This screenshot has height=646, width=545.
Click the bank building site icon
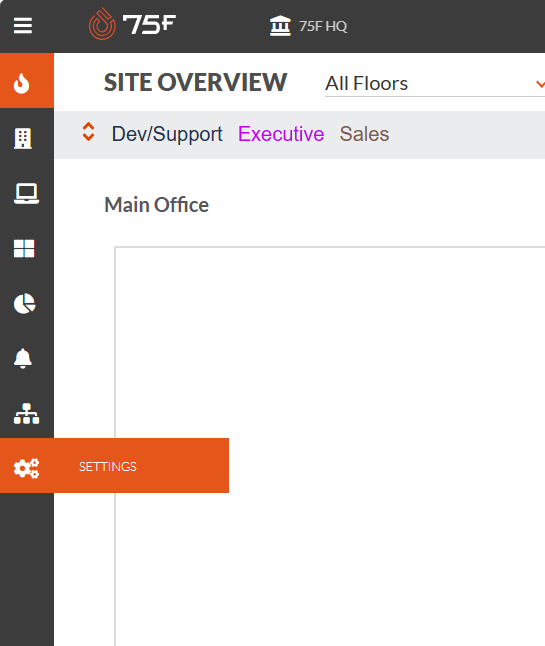click(280, 26)
